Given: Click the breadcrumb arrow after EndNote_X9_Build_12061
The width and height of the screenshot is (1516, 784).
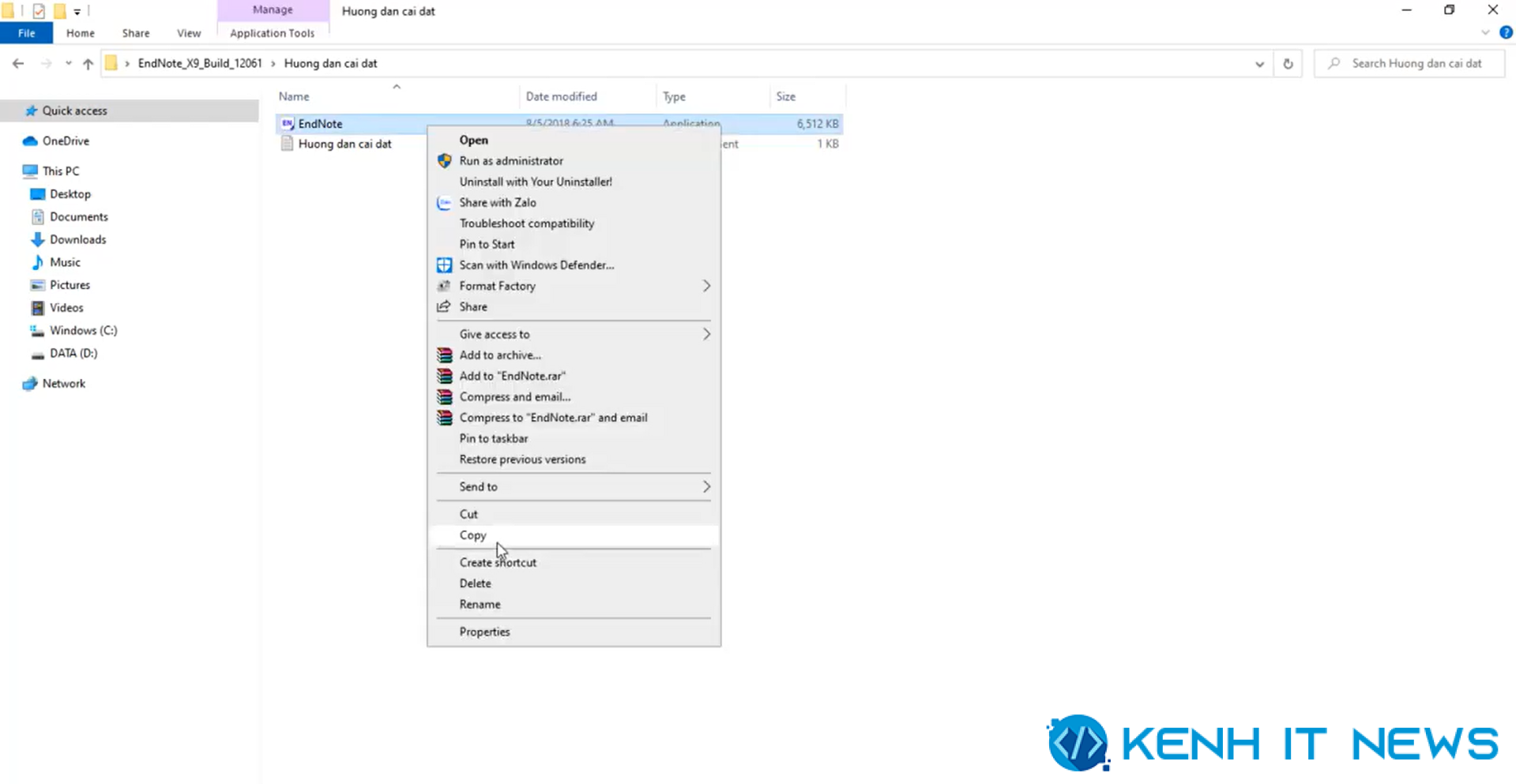Looking at the screenshot, I should click(273, 63).
